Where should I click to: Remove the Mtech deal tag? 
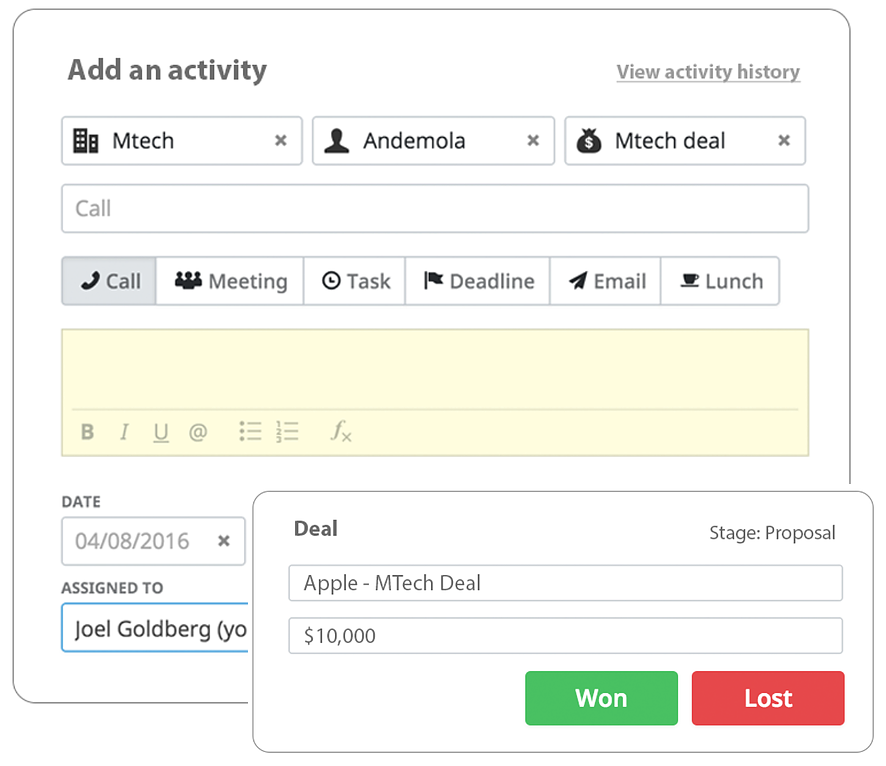point(784,141)
